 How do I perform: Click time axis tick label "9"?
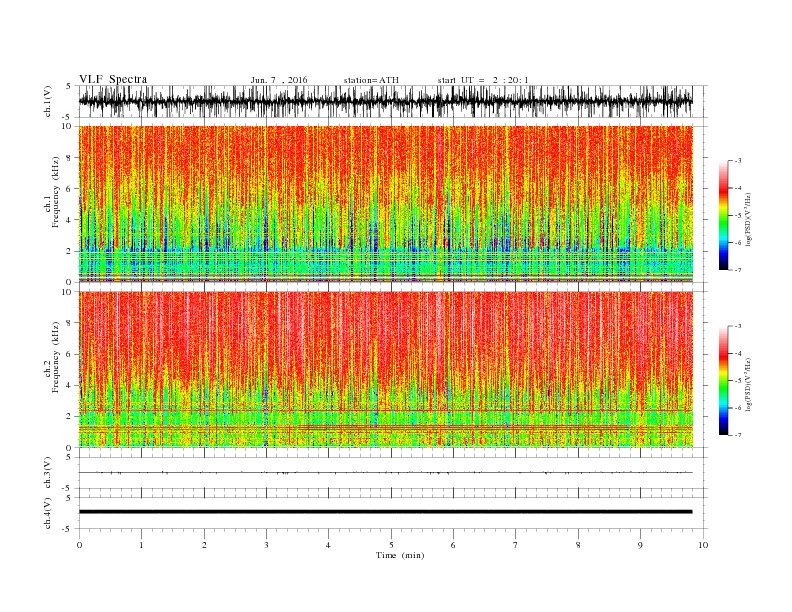[x=640, y=545]
